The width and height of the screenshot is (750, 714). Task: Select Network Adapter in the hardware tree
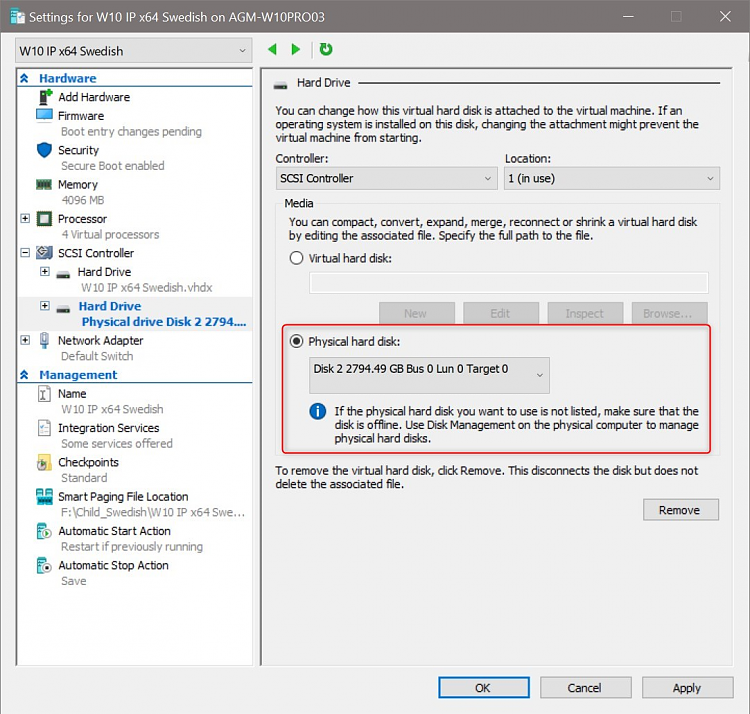100,341
